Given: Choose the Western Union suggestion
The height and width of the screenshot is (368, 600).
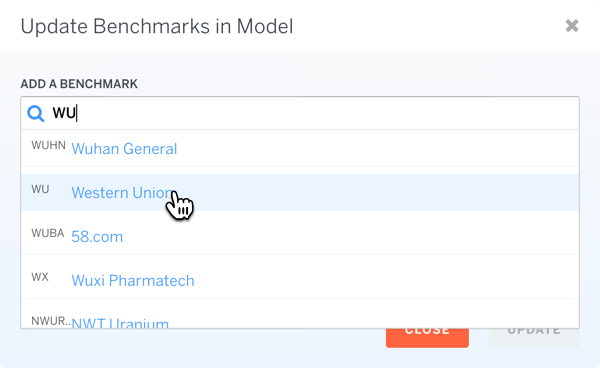Looking at the screenshot, I should coord(122,192).
